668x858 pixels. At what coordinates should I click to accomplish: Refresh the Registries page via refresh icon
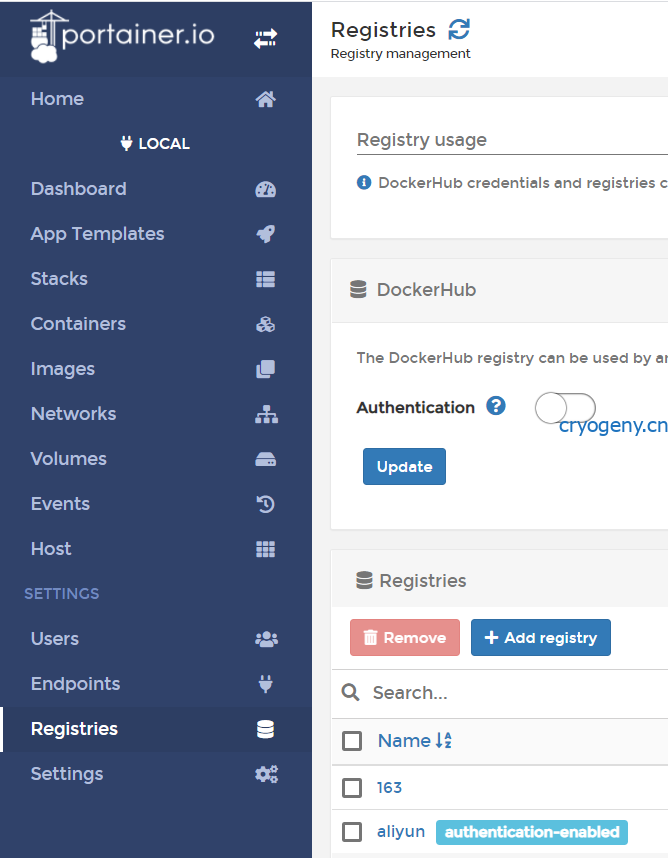tap(459, 30)
